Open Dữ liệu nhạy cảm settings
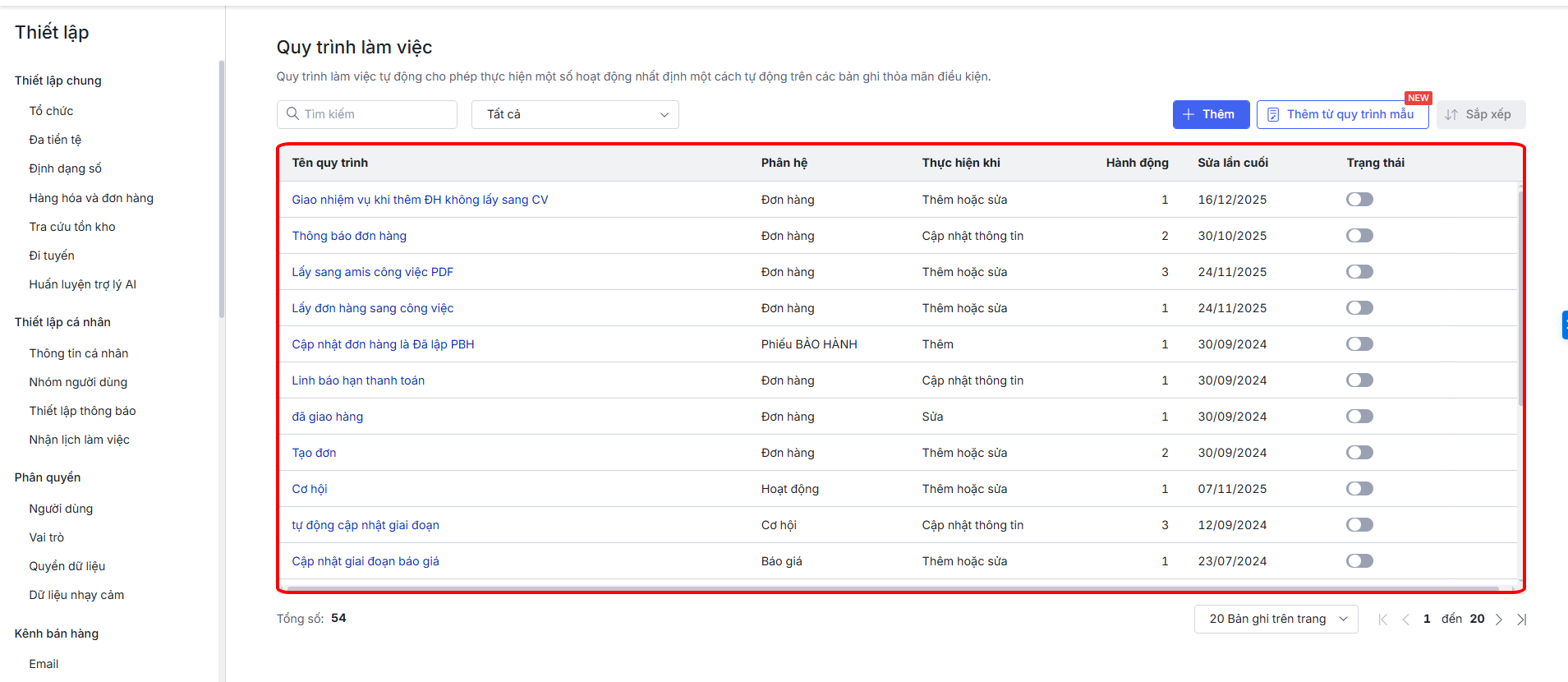The width and height of the screenshot is (1568, 682). coord(77,595)
